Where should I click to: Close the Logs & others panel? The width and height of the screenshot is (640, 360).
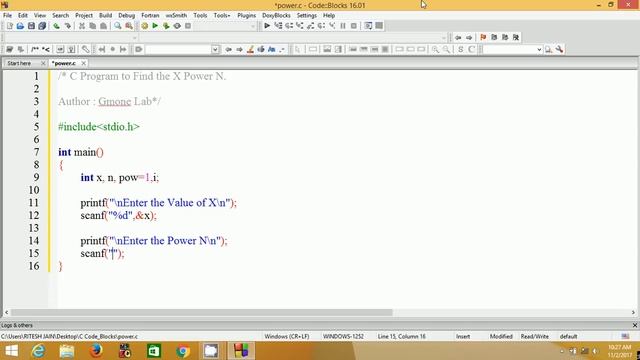635,325
